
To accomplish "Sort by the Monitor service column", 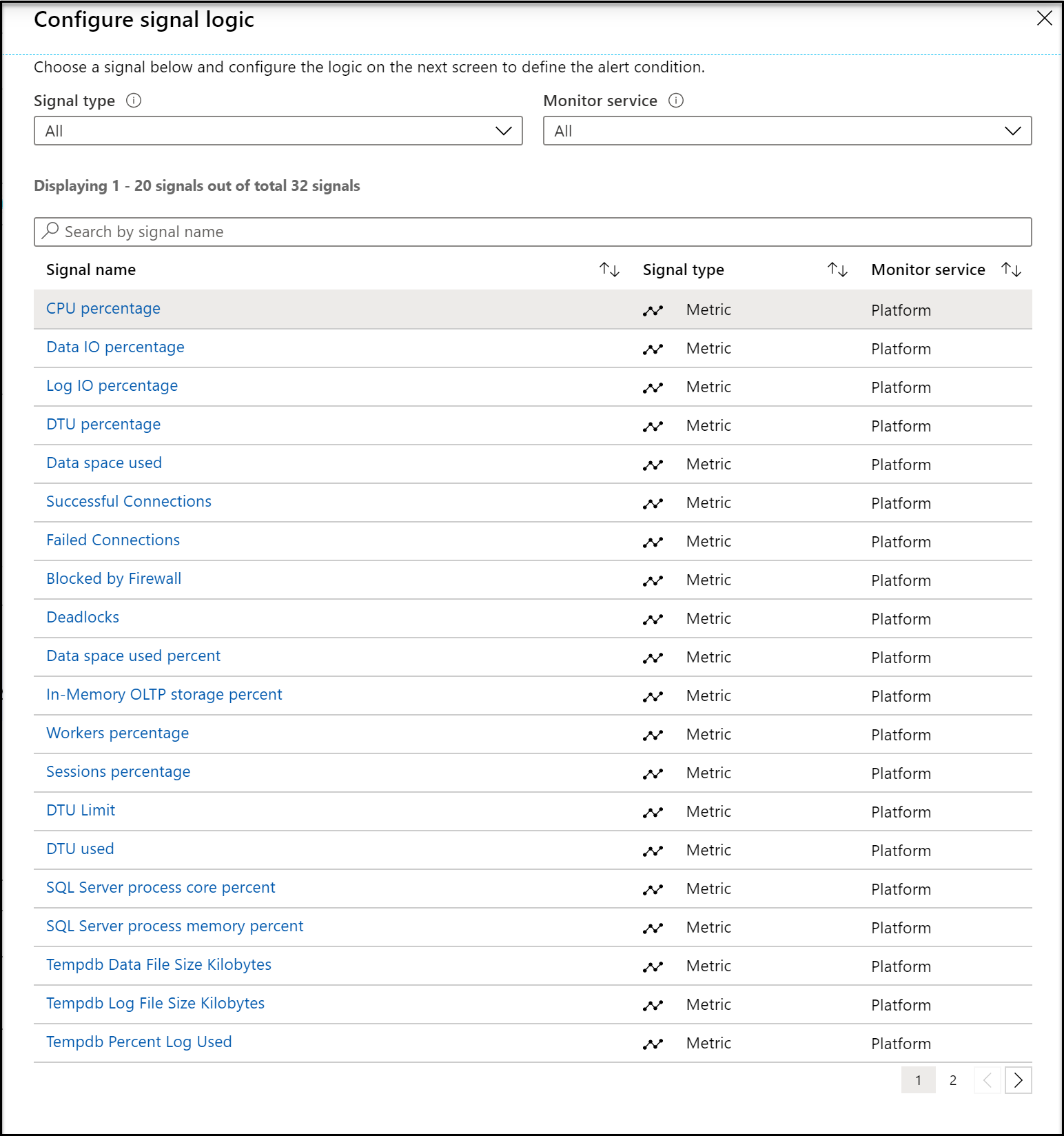I will click(x=1011, y=270).
